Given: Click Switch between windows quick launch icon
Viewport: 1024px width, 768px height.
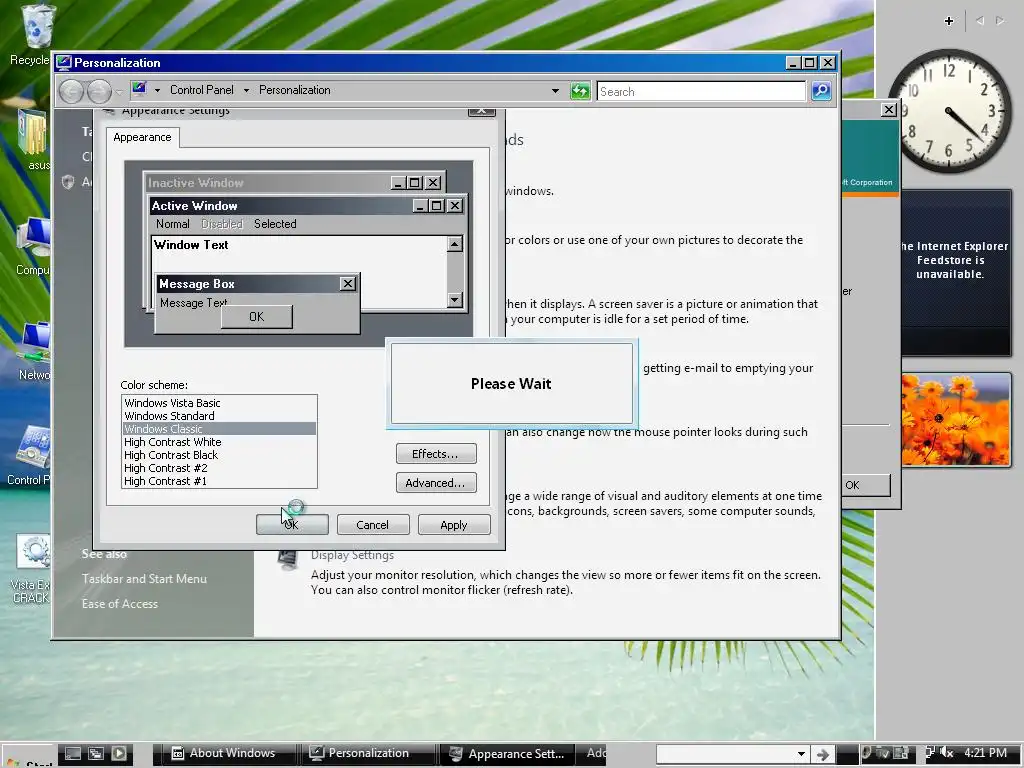Looking at the screenshot, I should click(x=96, y=753).
